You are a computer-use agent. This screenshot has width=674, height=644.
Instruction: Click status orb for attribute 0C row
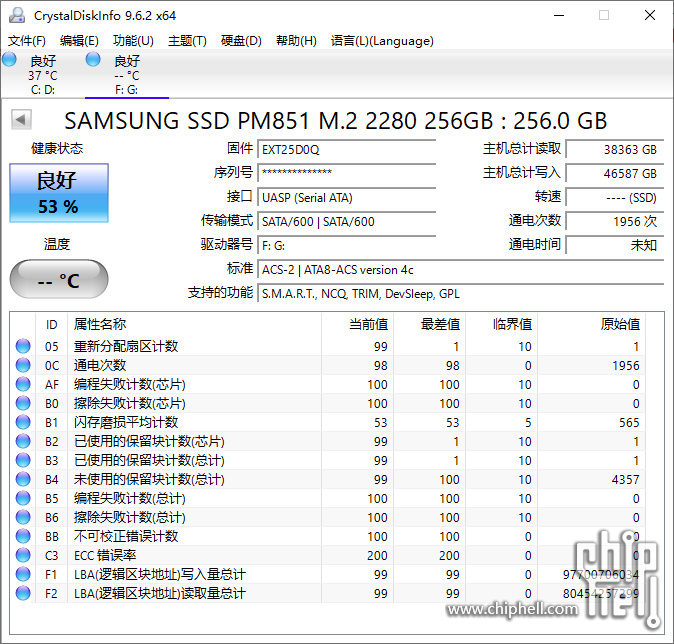point(23,365)
